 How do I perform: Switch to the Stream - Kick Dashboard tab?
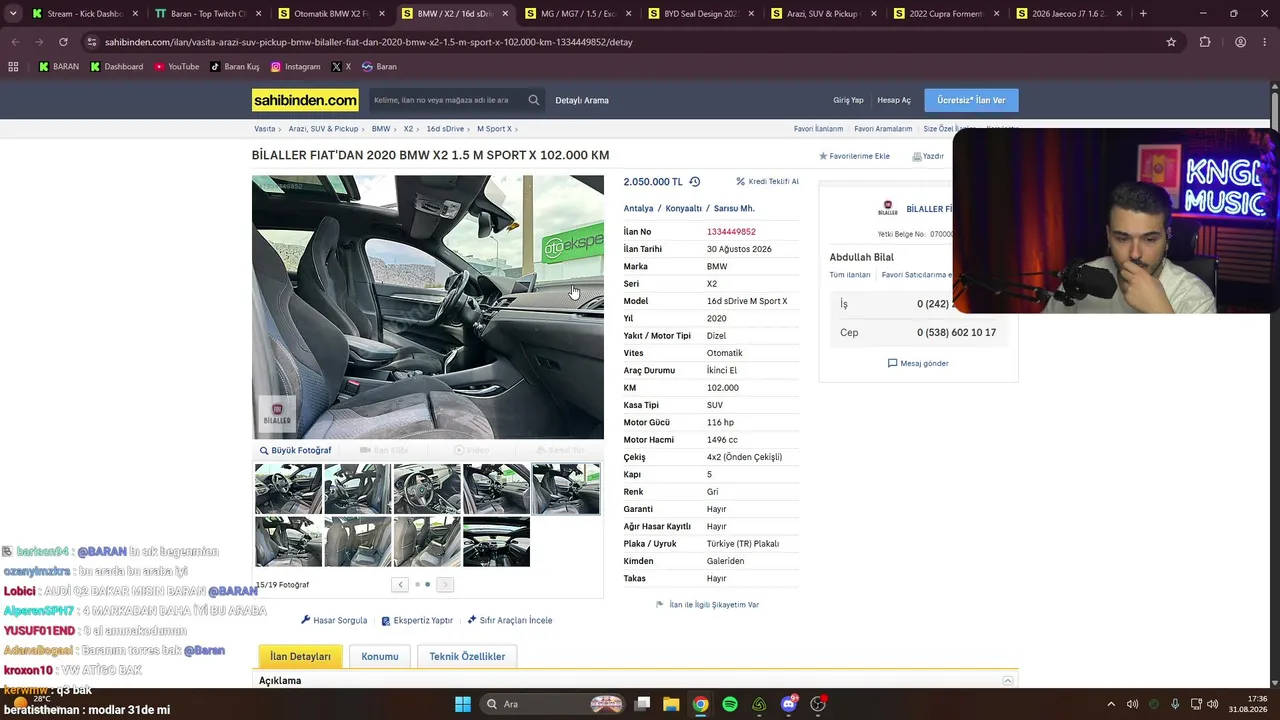coord(84,14)
